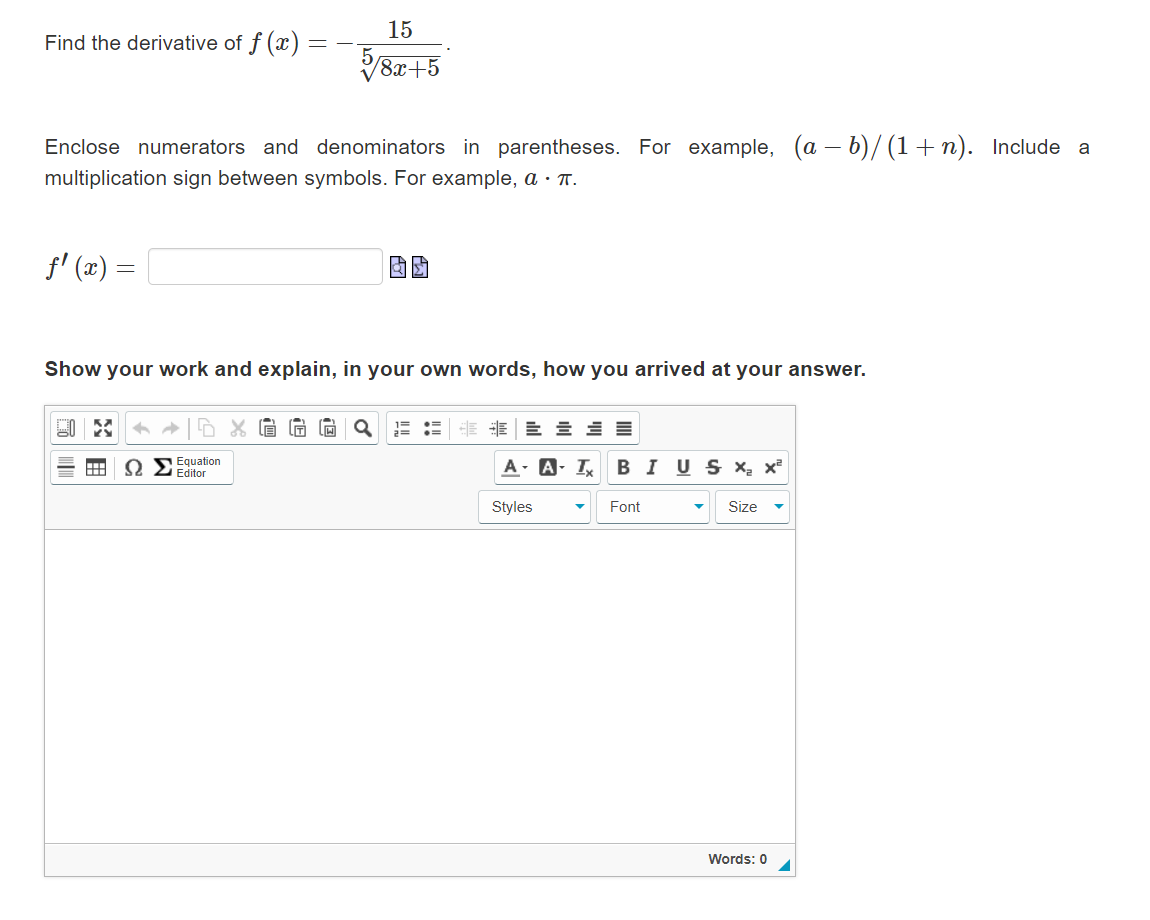
Task: Open the Size dropdown
Action: tap(752, 507)
